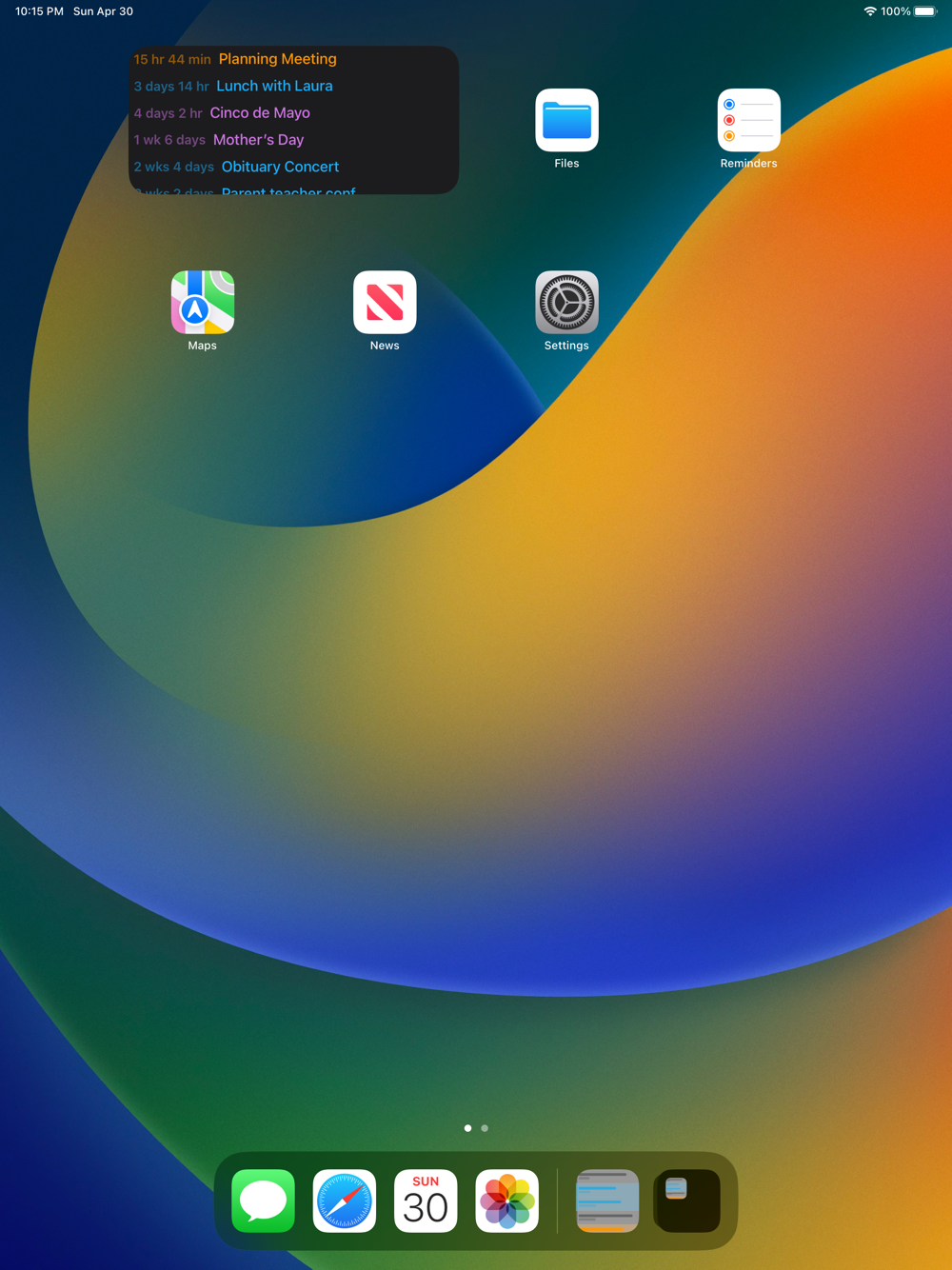
Task: Open the News app
Action: (385, 302)
